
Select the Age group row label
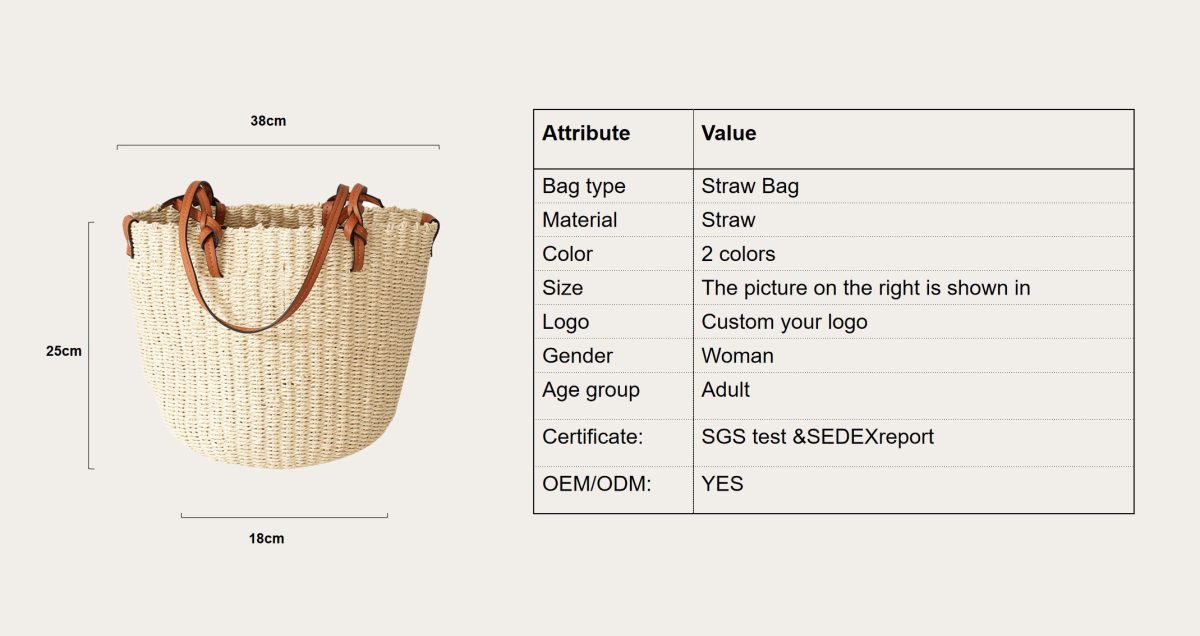coord(591,390)
